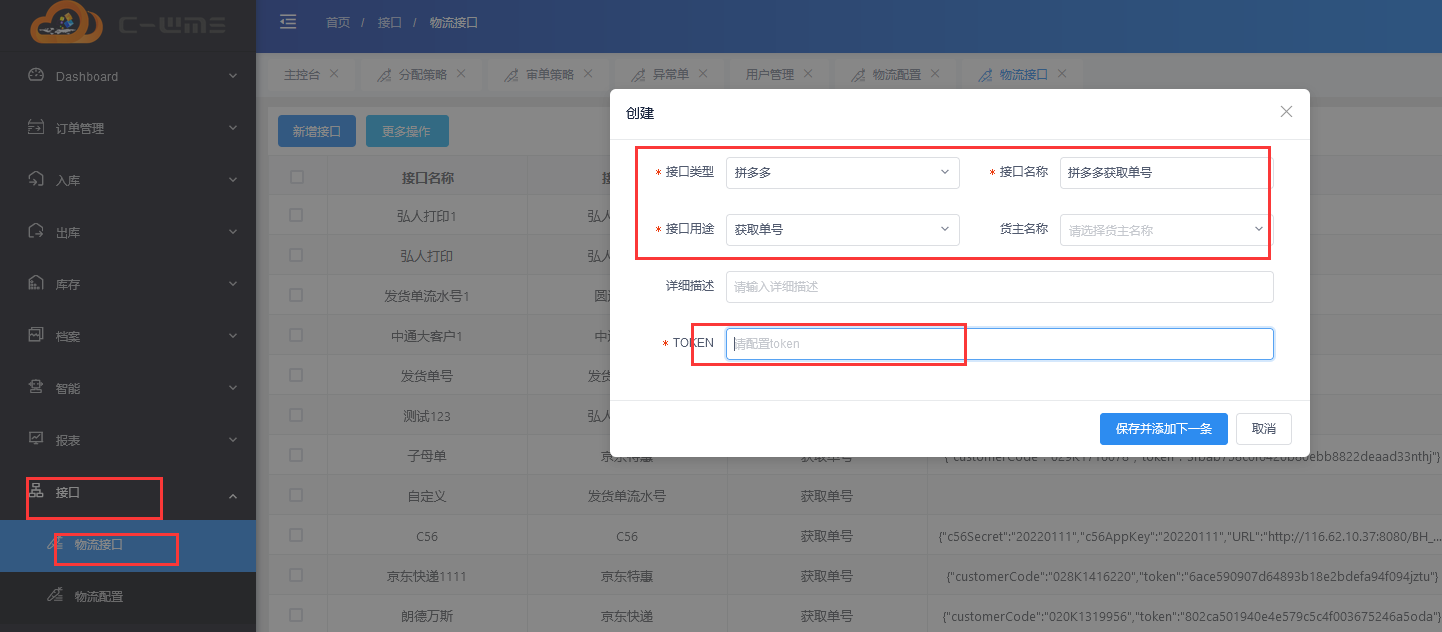
Task: Expand the 订单管理 sidebar menu
Action: pyautogui.click(x=233, y=128)
